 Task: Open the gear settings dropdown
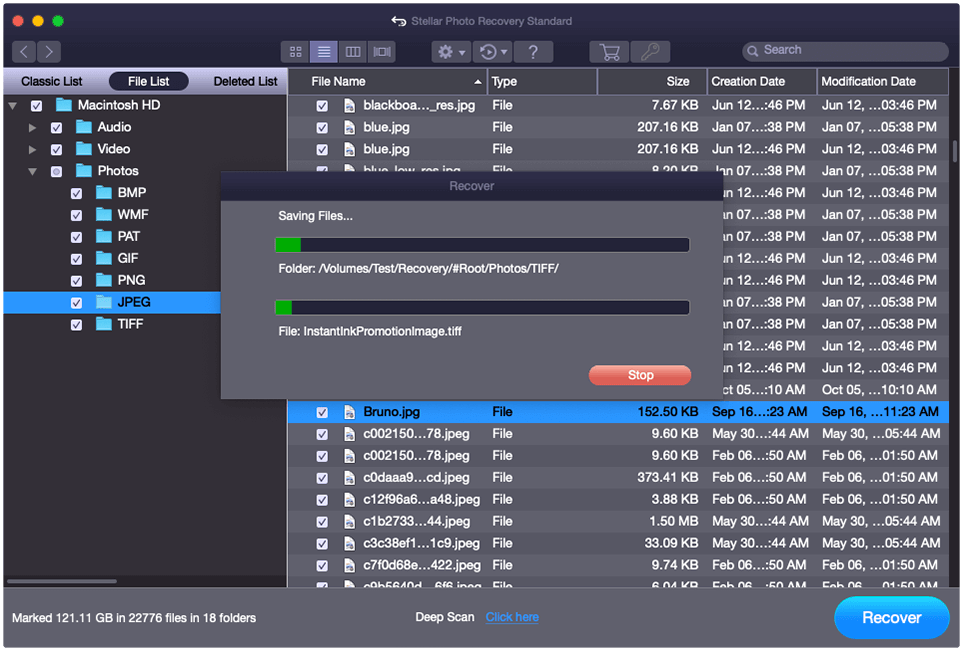pos(451,52)
